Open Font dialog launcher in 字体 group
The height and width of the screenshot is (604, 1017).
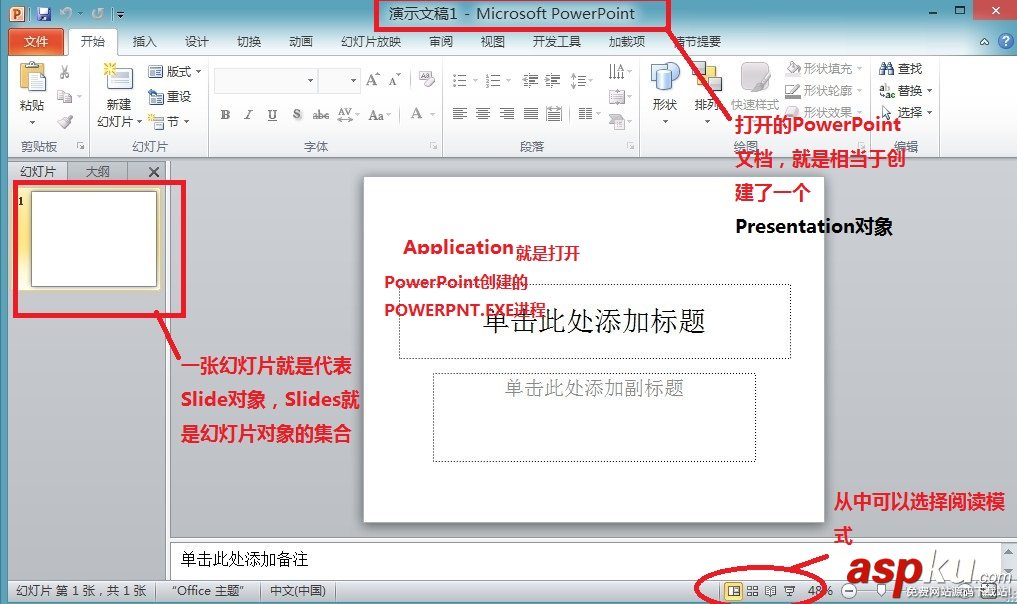[x=433, y=146]
